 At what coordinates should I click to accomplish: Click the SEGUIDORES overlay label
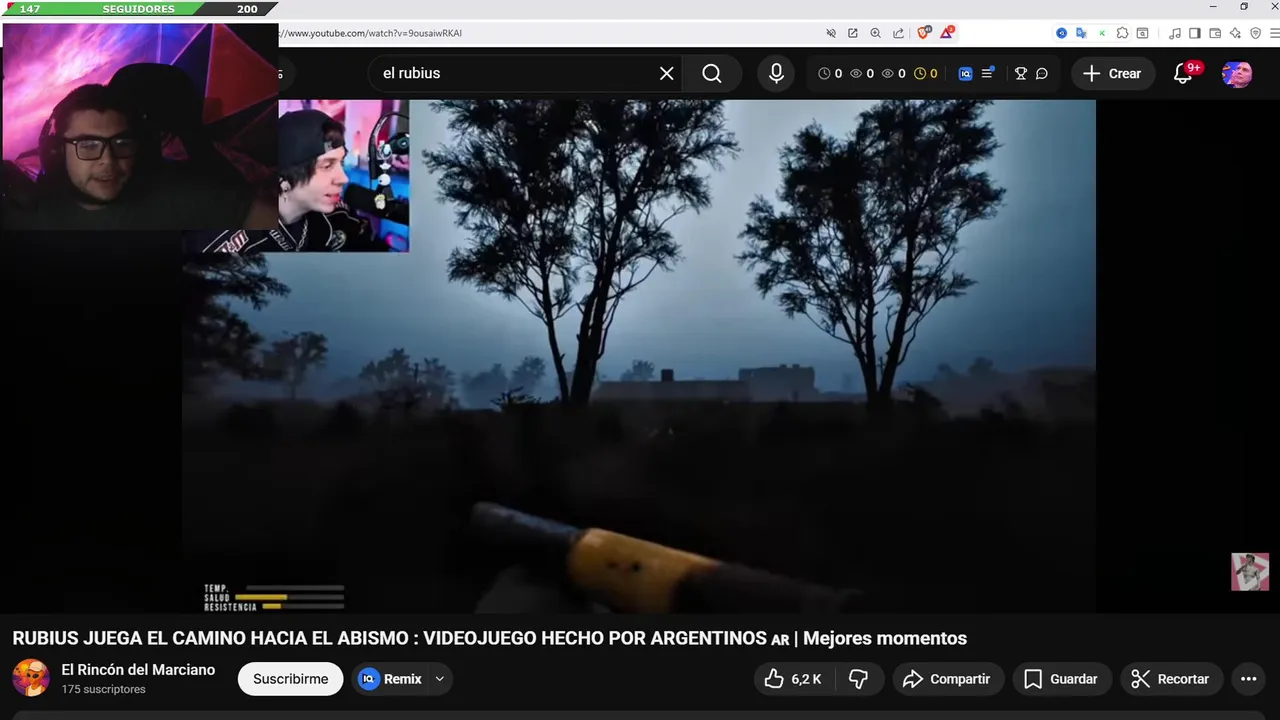click(x=138, y=9)
